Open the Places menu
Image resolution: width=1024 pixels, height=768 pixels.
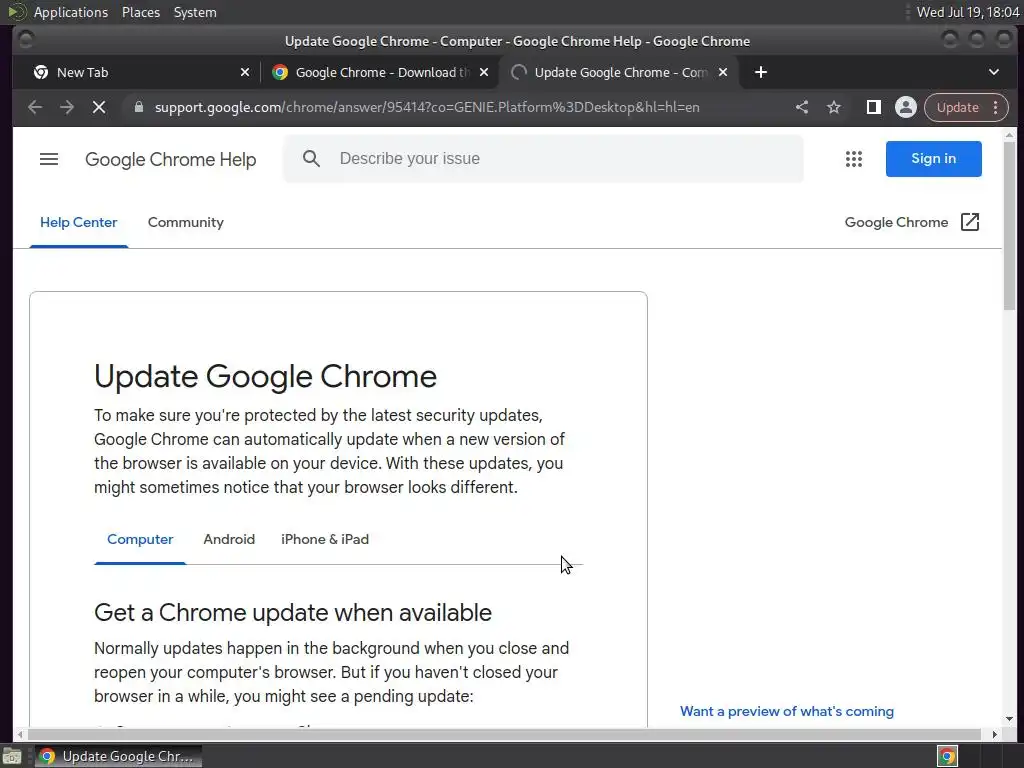(x=141, y=12)
